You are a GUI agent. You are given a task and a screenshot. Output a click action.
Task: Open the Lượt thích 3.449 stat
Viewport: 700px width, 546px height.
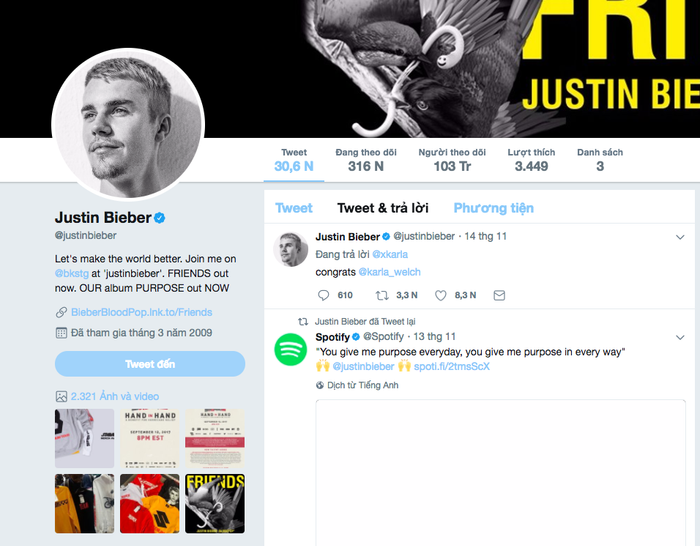(531, 160)
